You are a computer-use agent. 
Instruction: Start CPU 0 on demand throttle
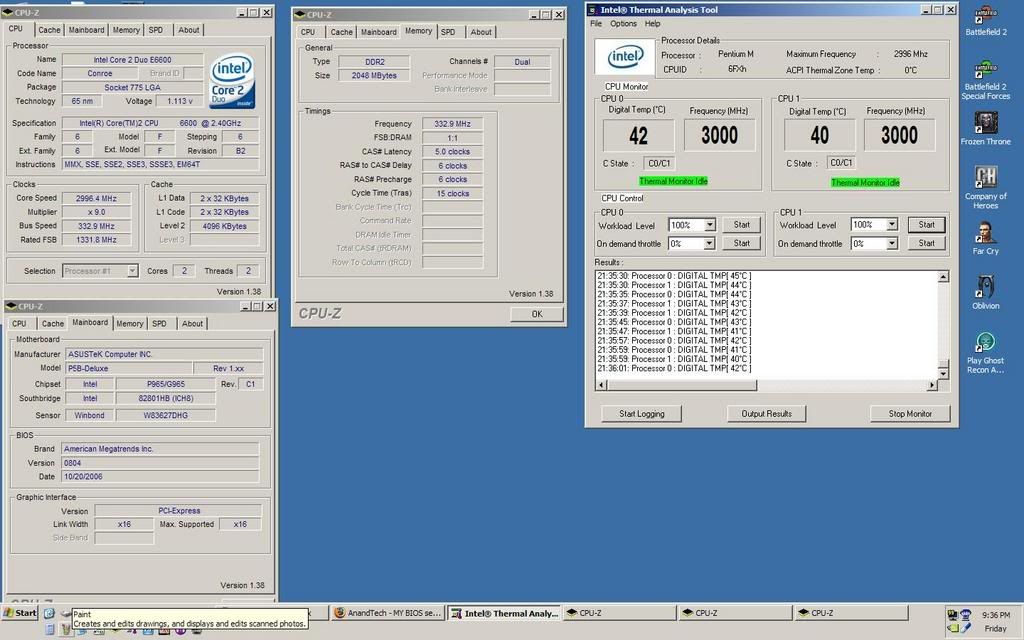(x=741, y=243)
